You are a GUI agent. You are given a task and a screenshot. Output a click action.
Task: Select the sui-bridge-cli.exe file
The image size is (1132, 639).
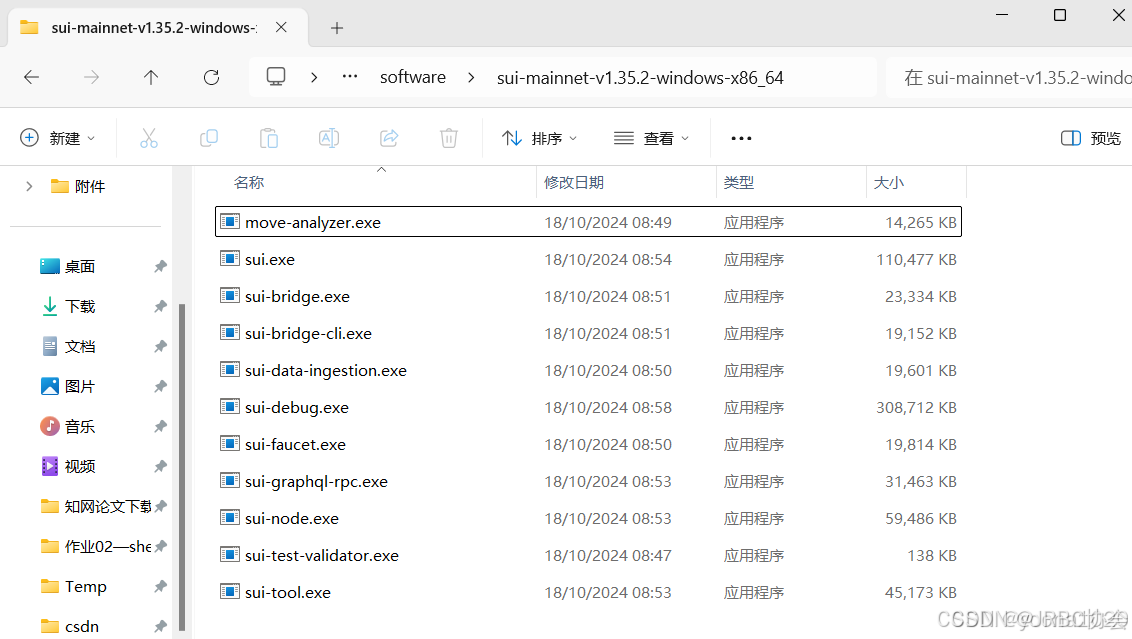(x=588, y=333)
